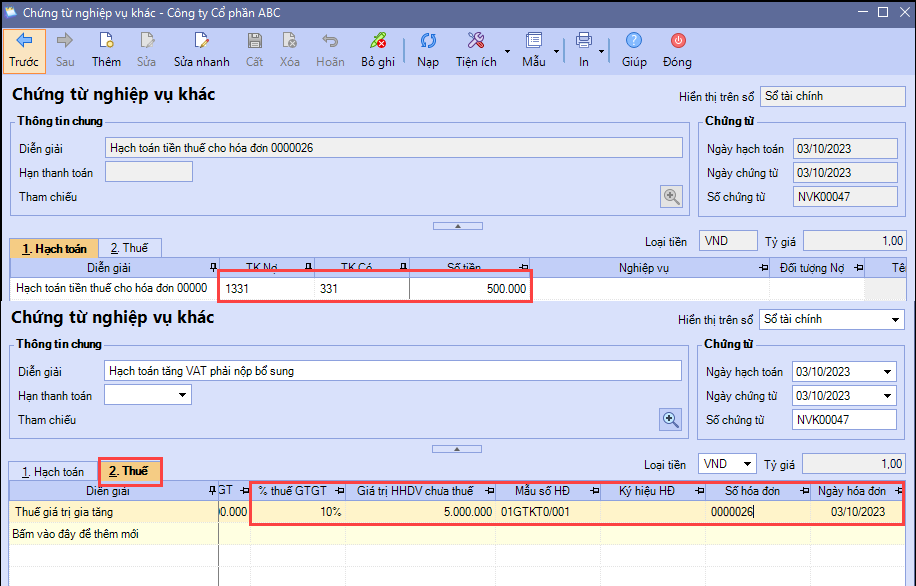Click the Bỏ ghi unpost icon
Viewport: 916px width, 586px height.
point(378,41)
